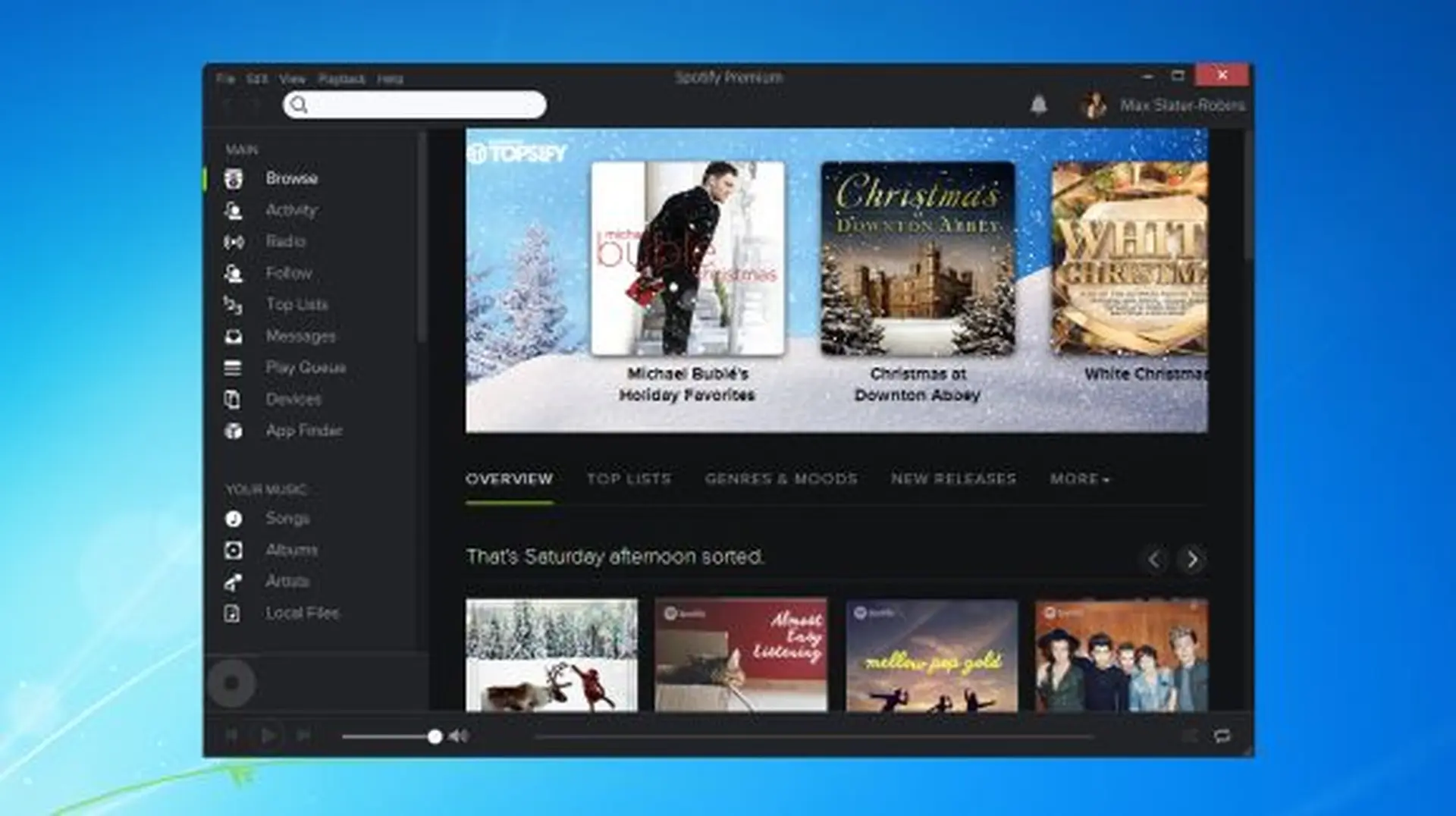The width and height of the screenshot is (1456, 816).
Task: Click the search input field
Action: pyautogui.click(x=415, y=105)
